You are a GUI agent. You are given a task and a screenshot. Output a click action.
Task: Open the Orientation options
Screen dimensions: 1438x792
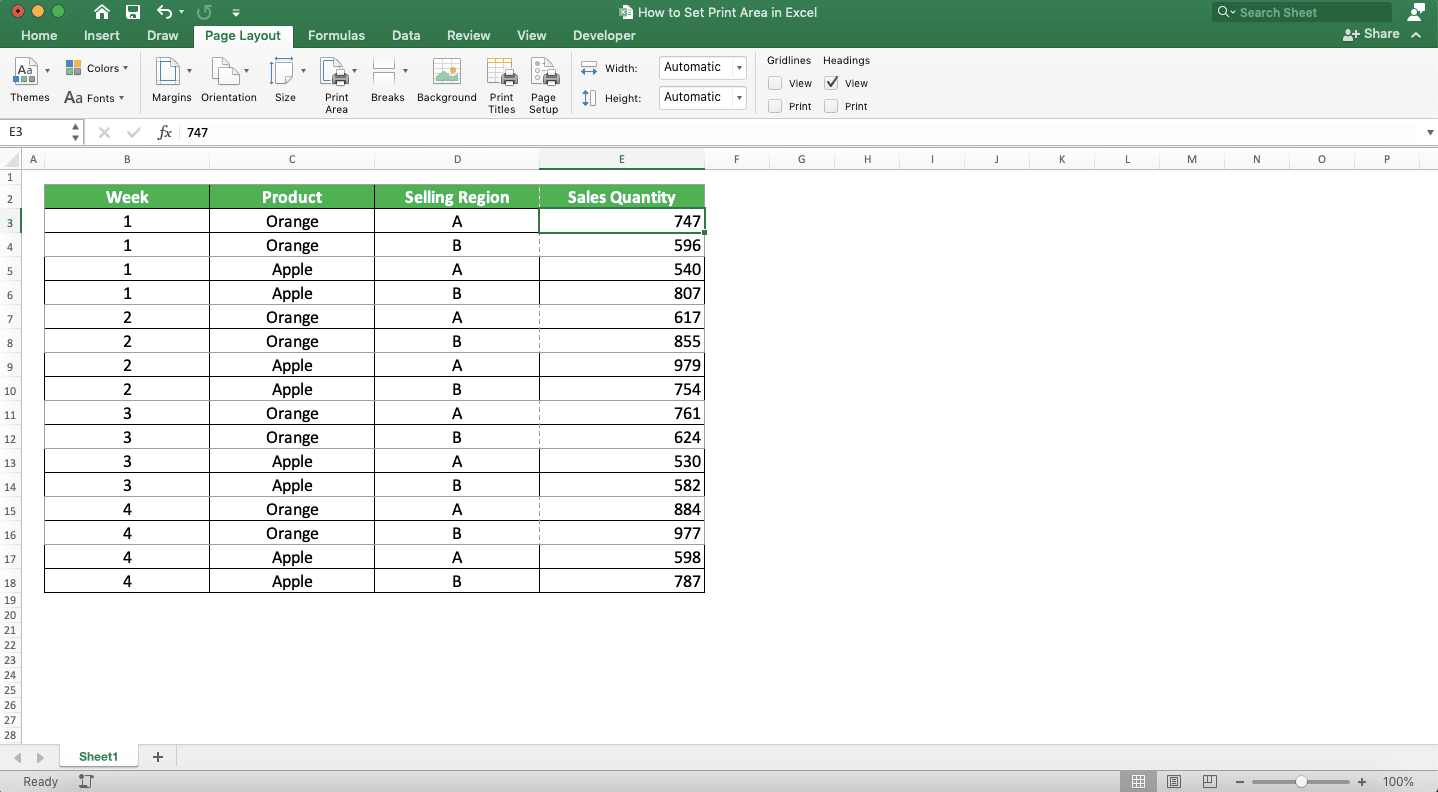[229, 80]
